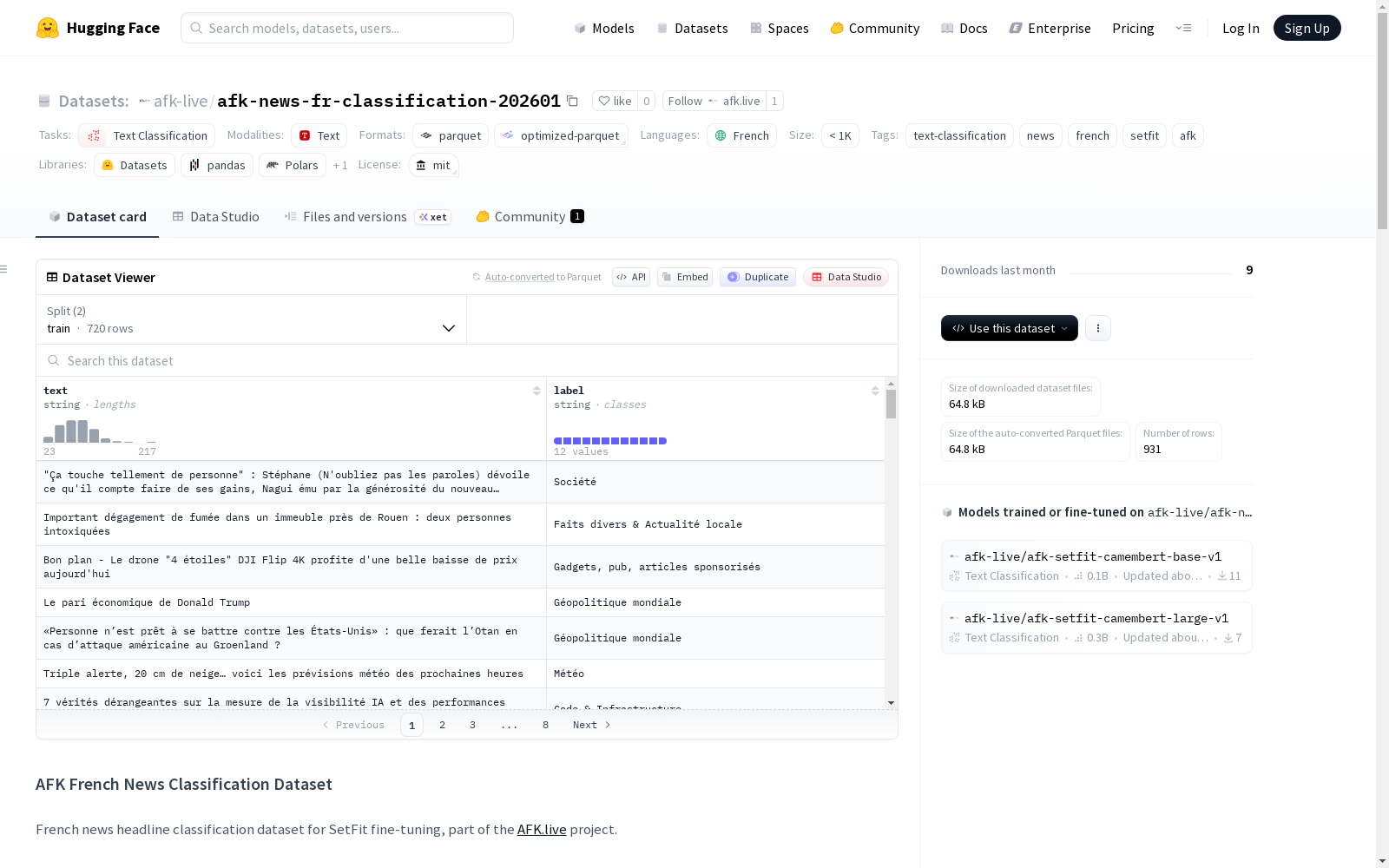Jump to page 8 of the viewer
Image resolution: width=1389 pixels, height=868 pixels.
pos(545,725)
